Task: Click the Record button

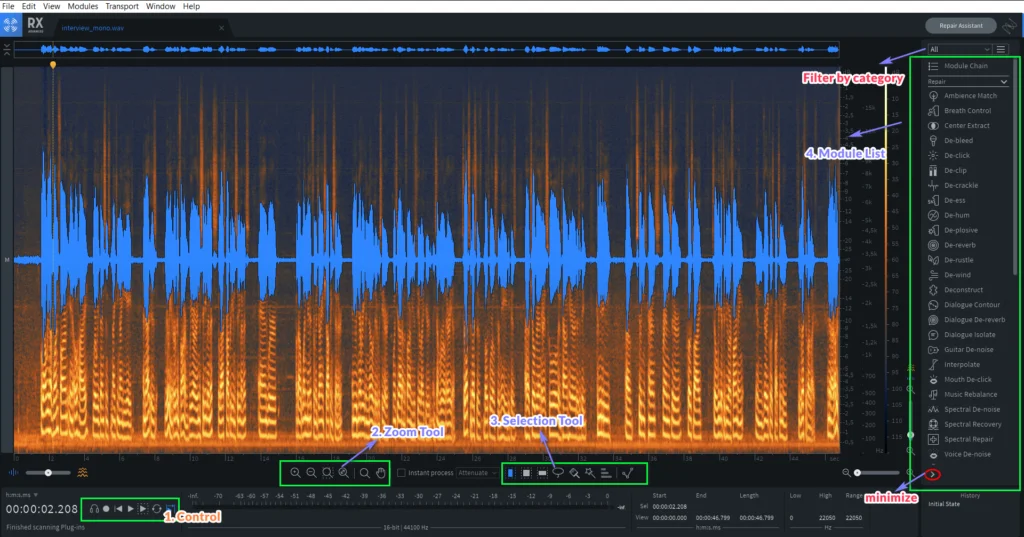Action: [106, 508]
